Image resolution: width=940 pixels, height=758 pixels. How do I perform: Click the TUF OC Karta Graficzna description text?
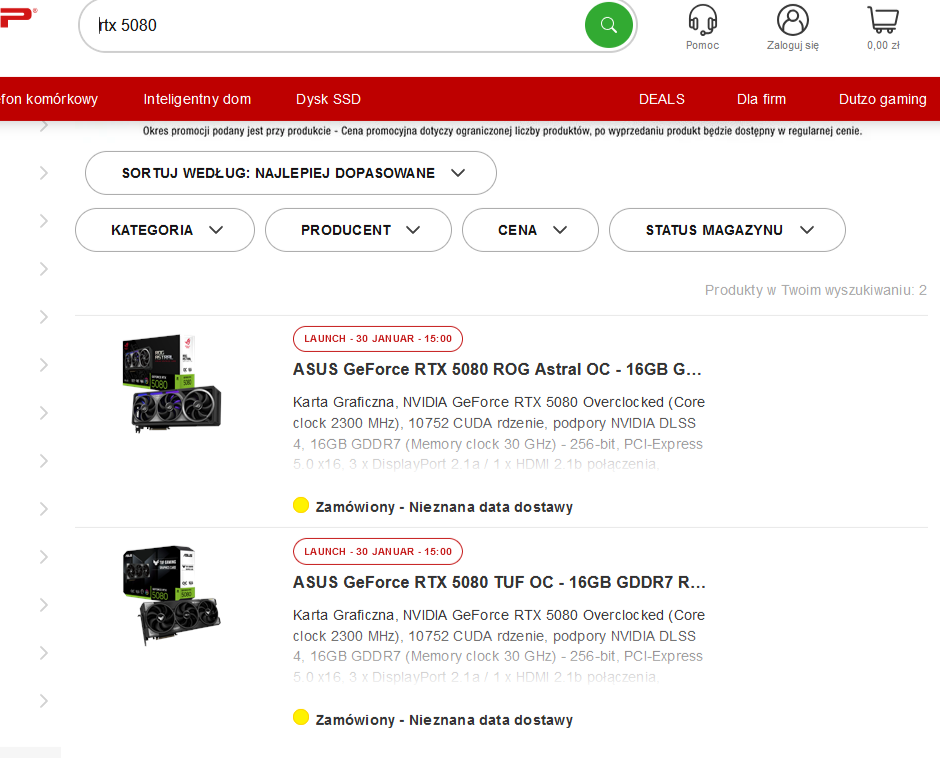pos(499,646)
